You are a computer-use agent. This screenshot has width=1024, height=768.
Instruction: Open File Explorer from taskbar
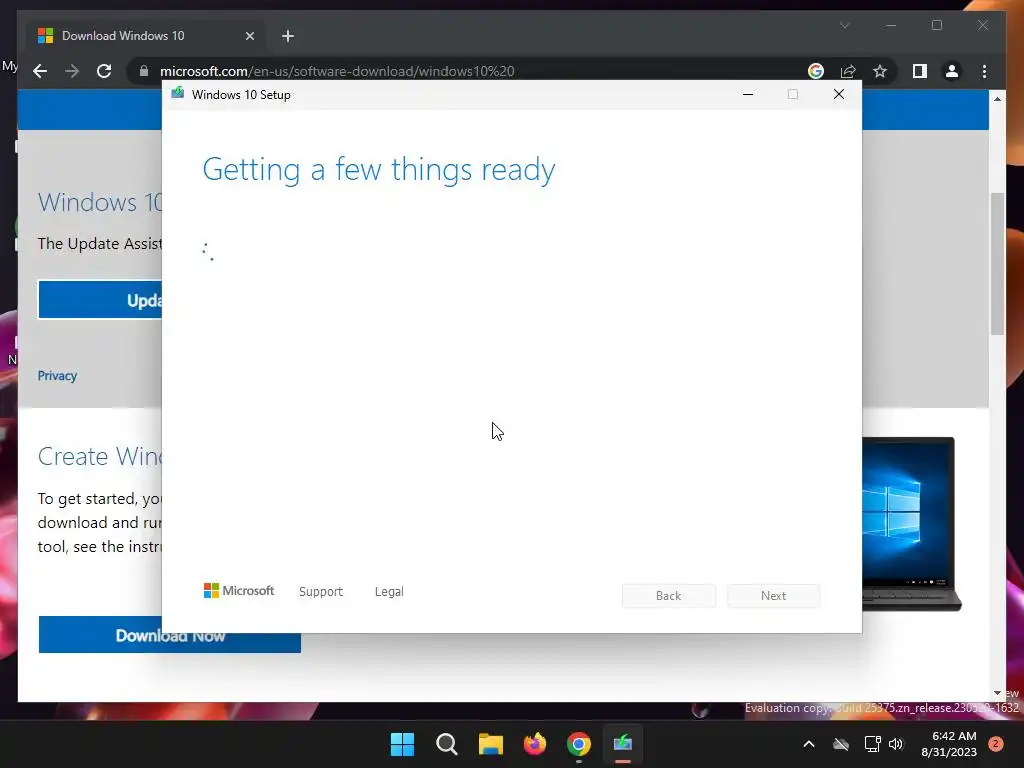pos(490,744)
